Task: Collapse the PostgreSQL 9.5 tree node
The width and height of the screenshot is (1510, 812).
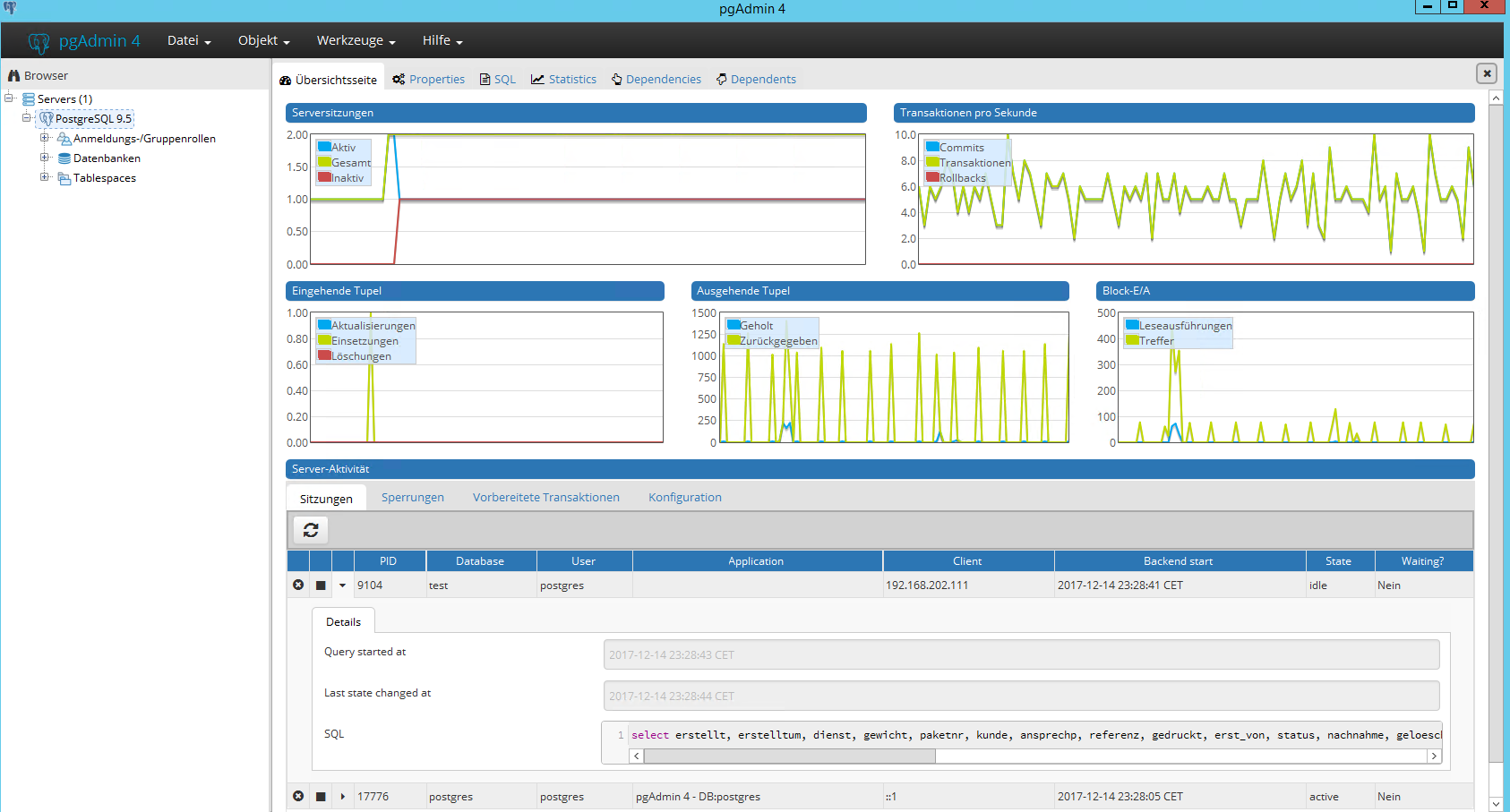Action: coord(27,118)
